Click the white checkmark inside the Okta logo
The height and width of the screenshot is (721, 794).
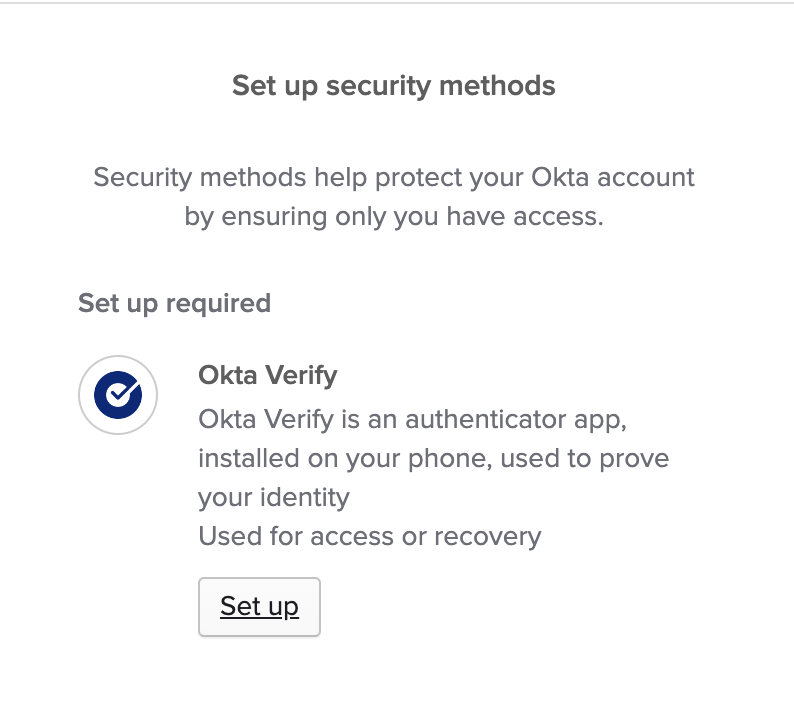click(x=119, y=395)
